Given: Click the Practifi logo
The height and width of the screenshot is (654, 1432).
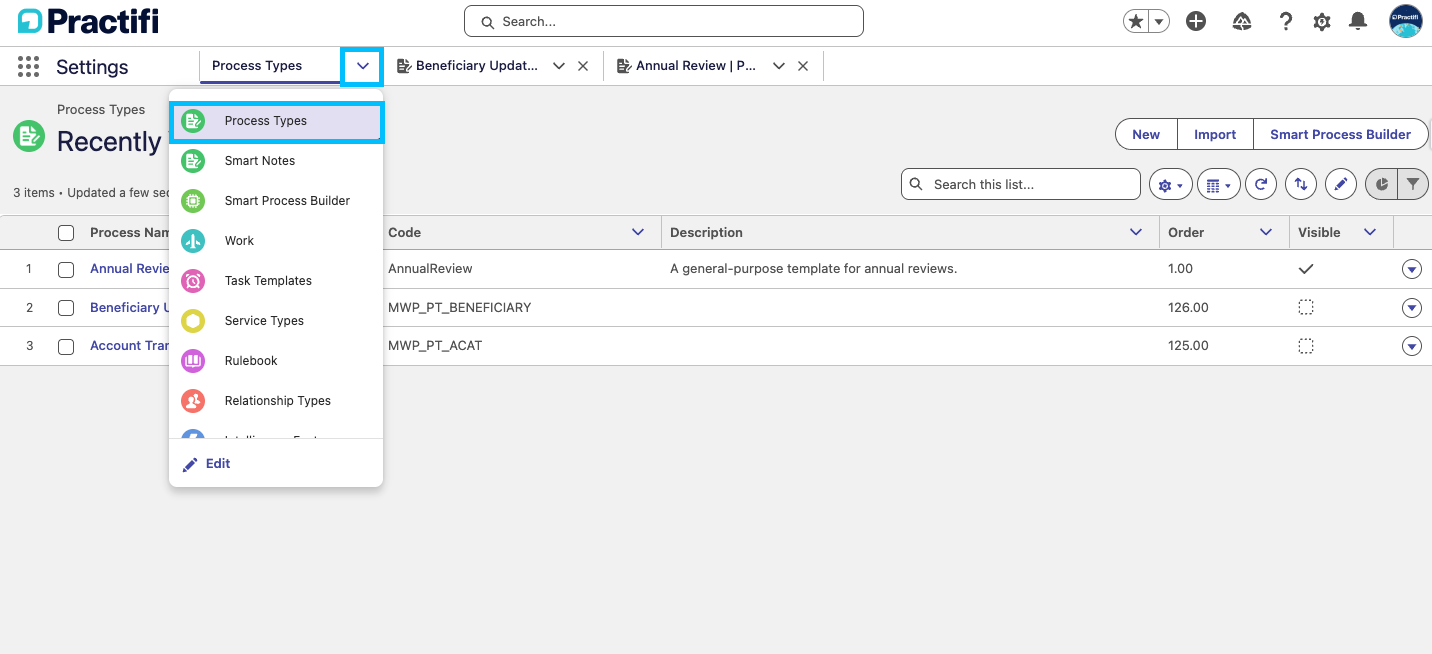Looking at the screenshot, I should click(x=88, y=21).
